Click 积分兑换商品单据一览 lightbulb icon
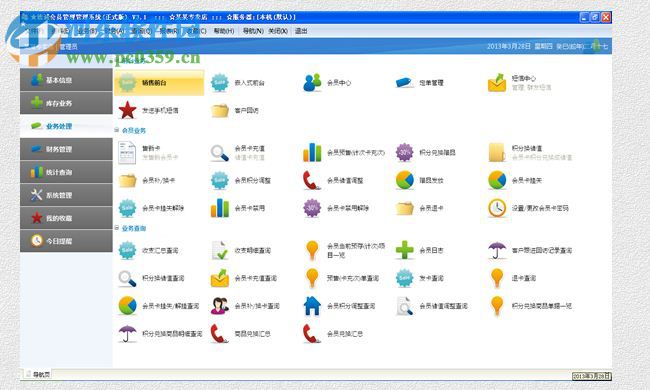Image resolution: width=650 pixels, height=390 pixels. coord(497,306)
